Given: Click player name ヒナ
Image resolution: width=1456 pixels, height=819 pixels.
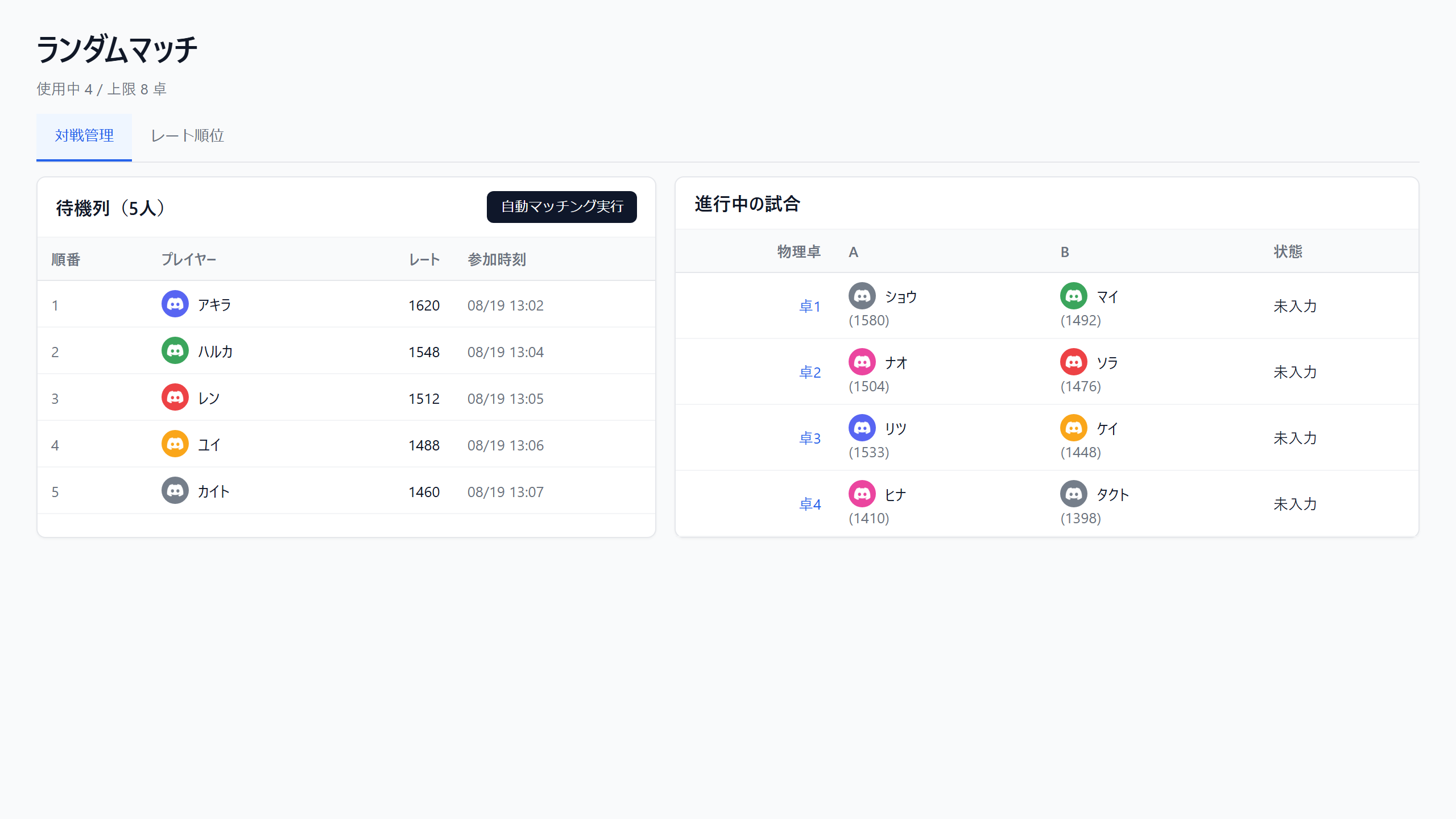Looking at the screenshot, I should 895,495.
